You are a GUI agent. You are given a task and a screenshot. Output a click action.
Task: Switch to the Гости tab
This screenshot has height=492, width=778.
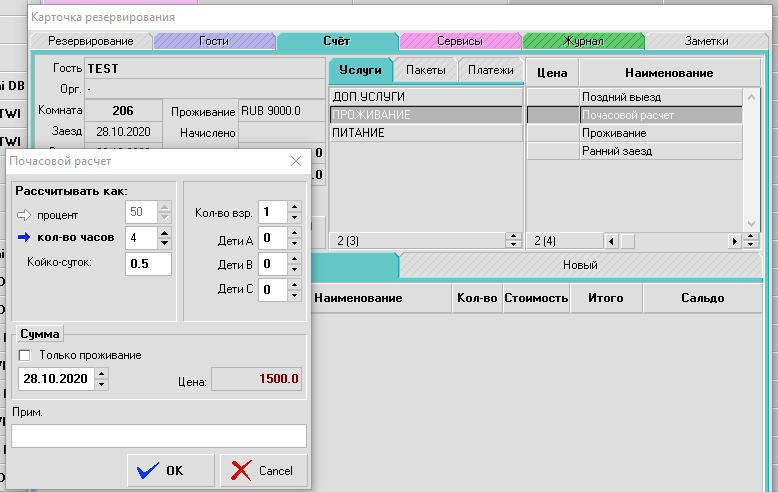[213, 41]
